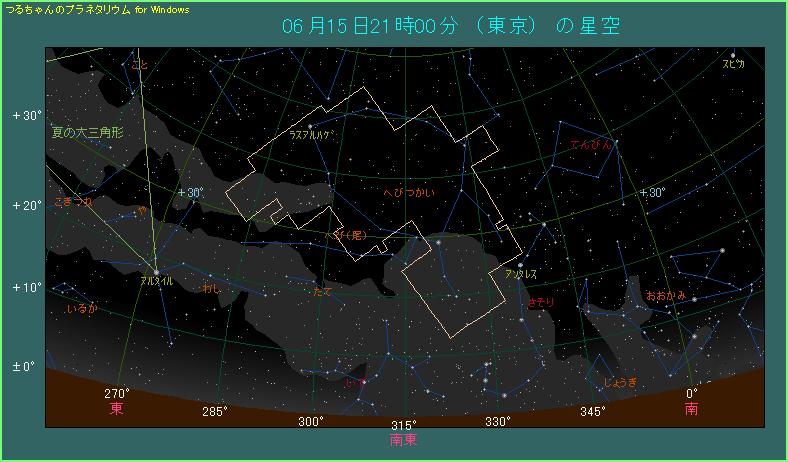Viewport: 788px width, 462px height.
Task: Click the わし constellation label
Action: click(212, 288)
